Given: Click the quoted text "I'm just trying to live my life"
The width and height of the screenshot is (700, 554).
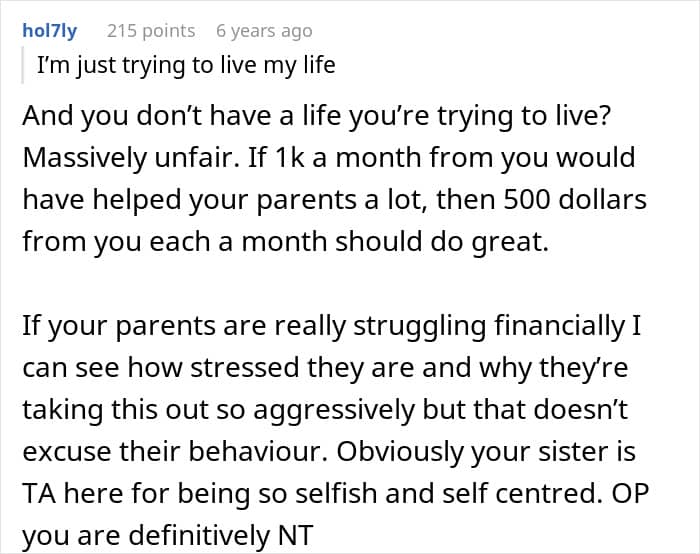Looking at the screenshot, I should pos(186,67).
